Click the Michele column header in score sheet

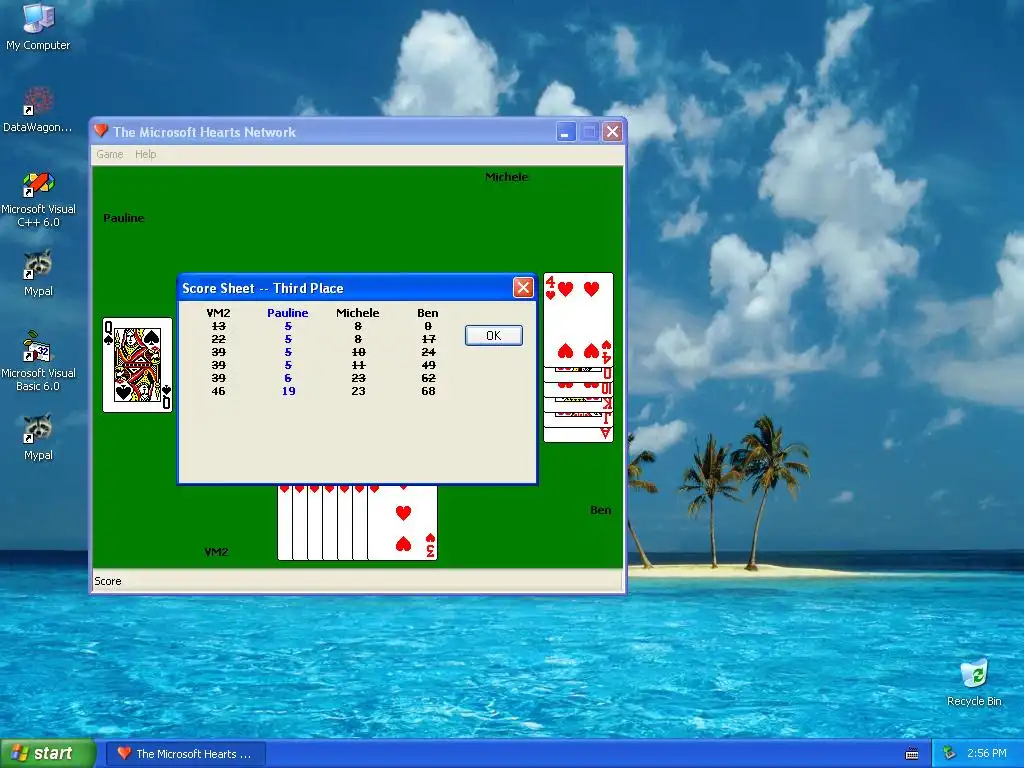[357, 313]
